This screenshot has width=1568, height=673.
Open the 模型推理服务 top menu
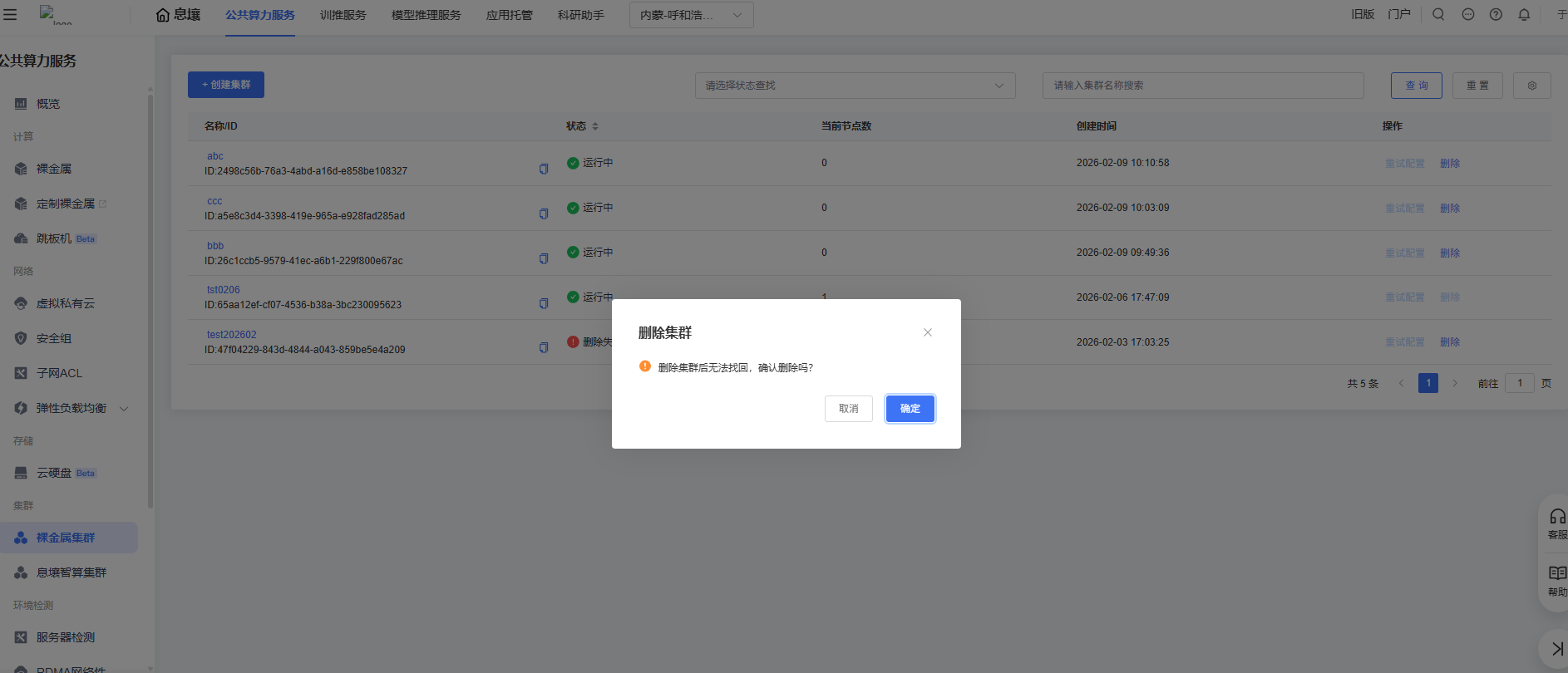[x=426, y=15]
